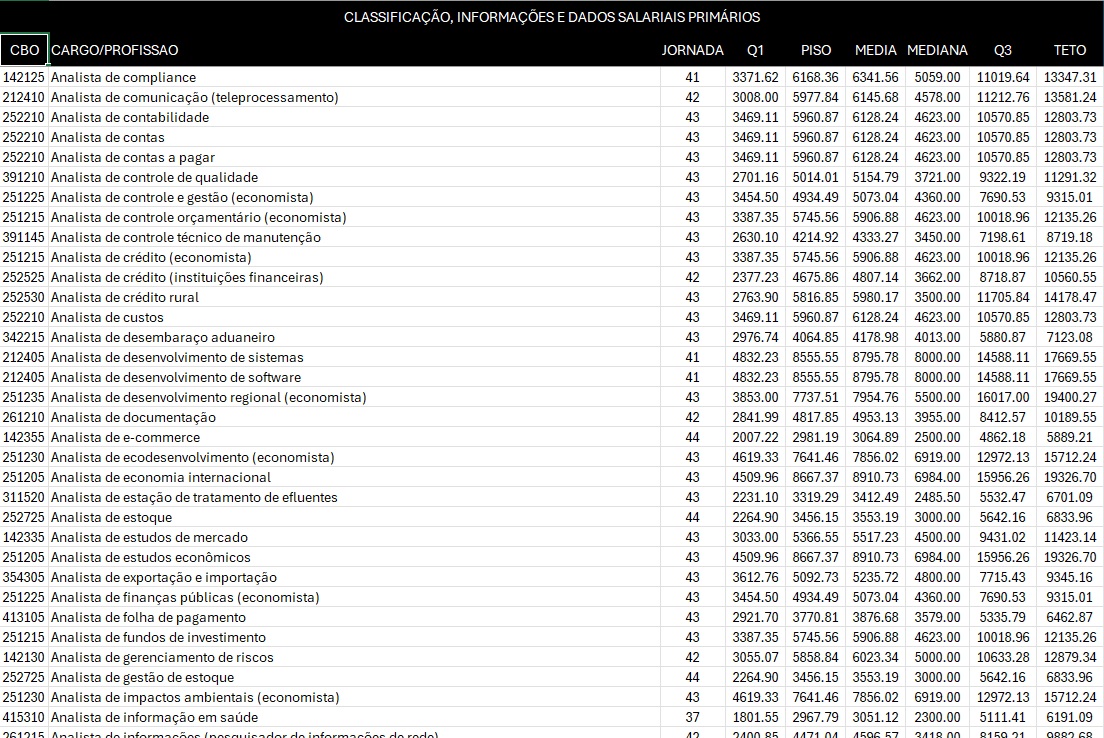Click the CBO code 415310 cell
This screenshot has height=738, width=1104.
(x=24, y=717)
